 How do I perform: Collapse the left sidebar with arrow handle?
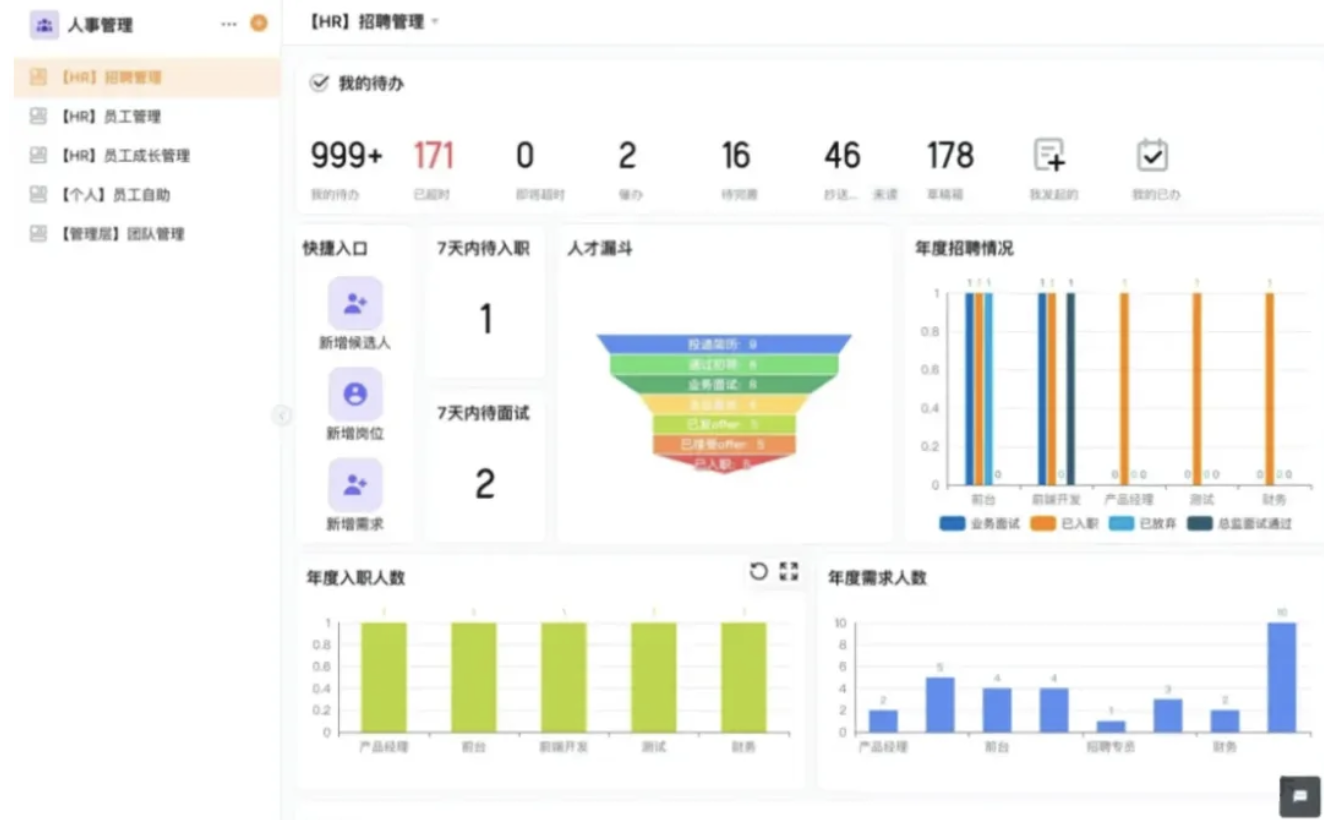point(282,415)
